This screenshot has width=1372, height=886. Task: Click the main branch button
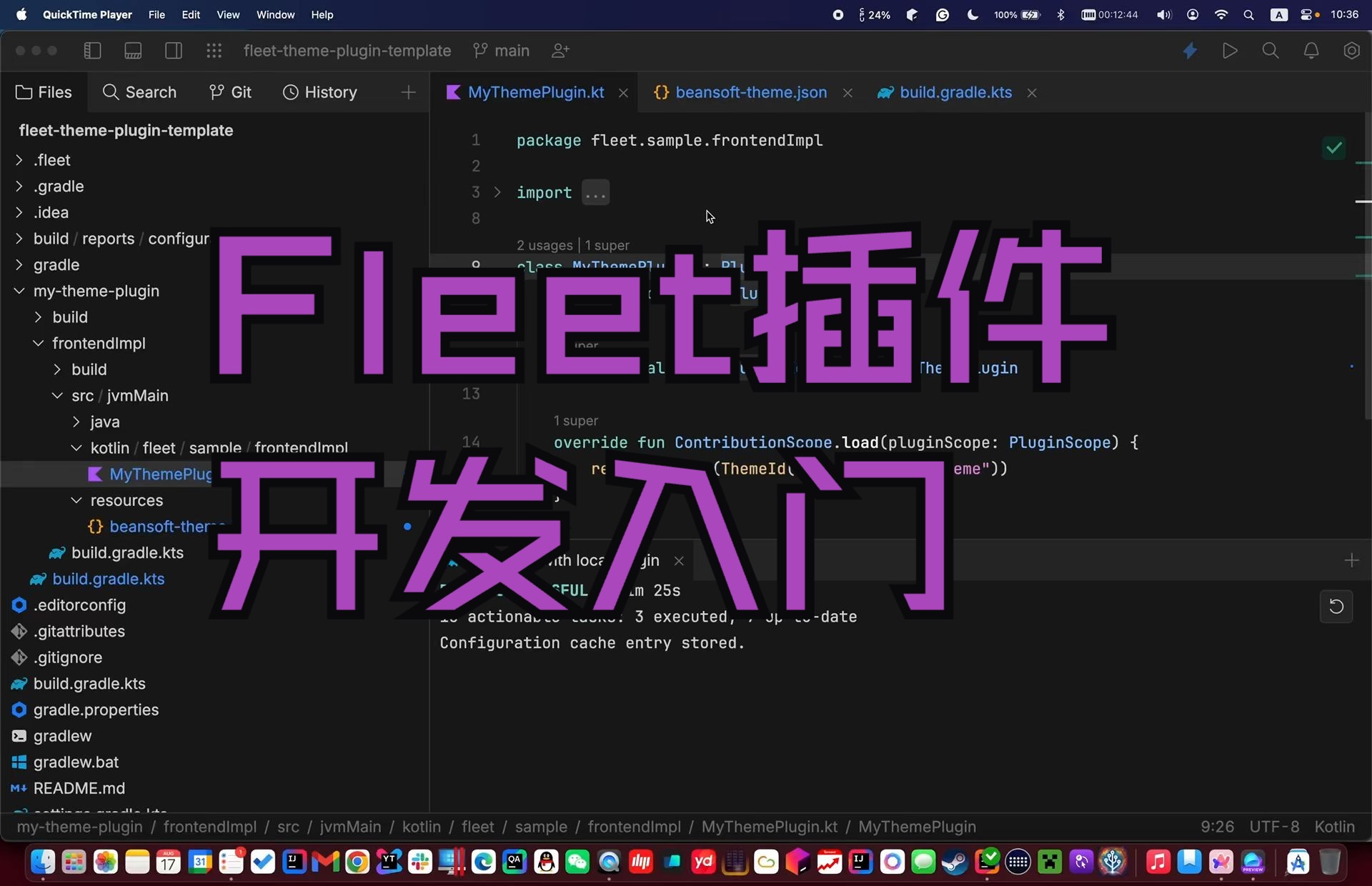pyautogui.click(x=501, y=50)
